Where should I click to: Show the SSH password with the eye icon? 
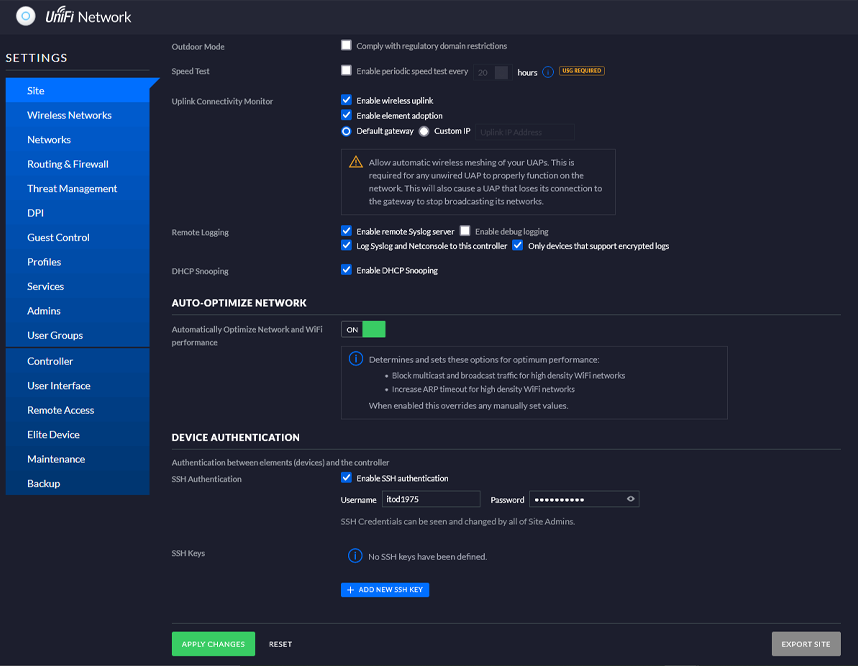630,499
